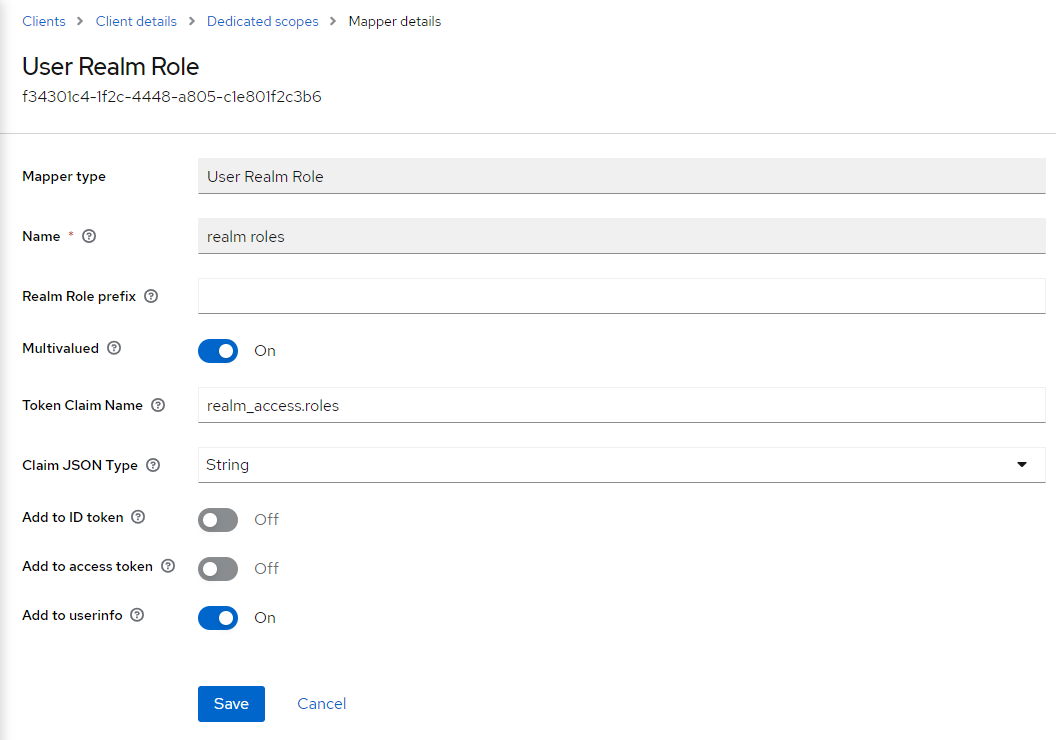Image resolution: width=1056 pixels, height=740 pixels.
Task: Click the Token Claim Name help icon
Action: point(158,405)
